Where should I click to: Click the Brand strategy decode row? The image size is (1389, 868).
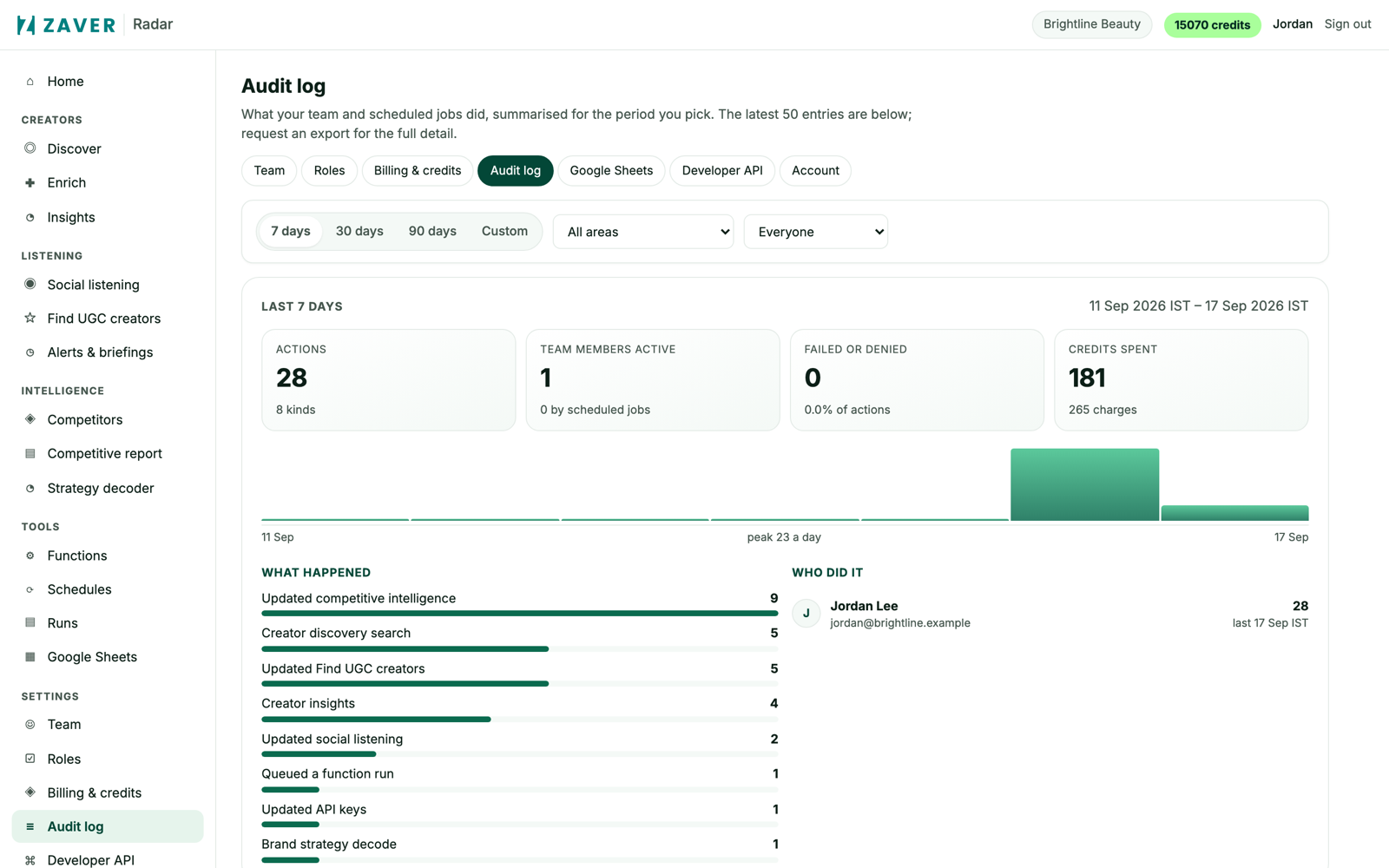click(519, 850)
